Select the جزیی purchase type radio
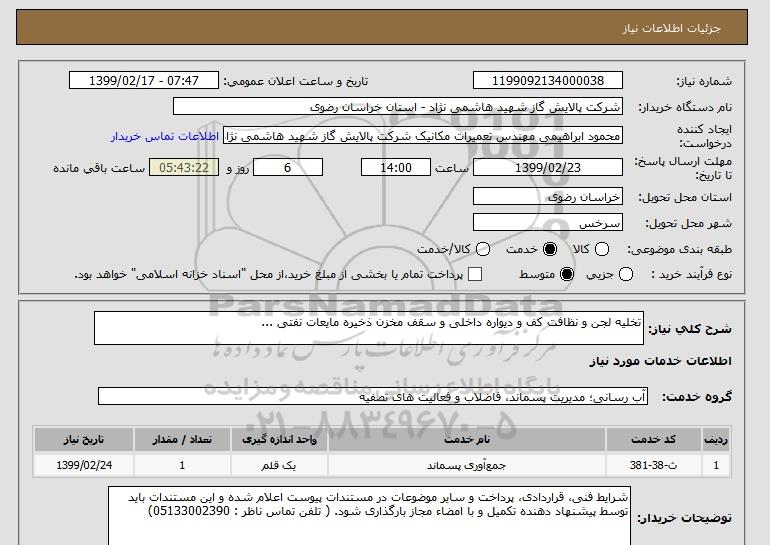 (x=626, y=274)
